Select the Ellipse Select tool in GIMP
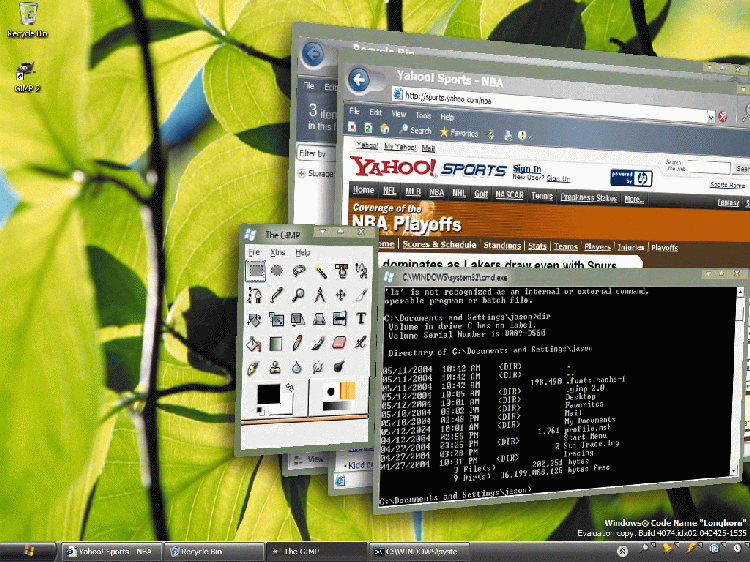The width and height of the screenshot is (750, 562). [x=277, y=271]
